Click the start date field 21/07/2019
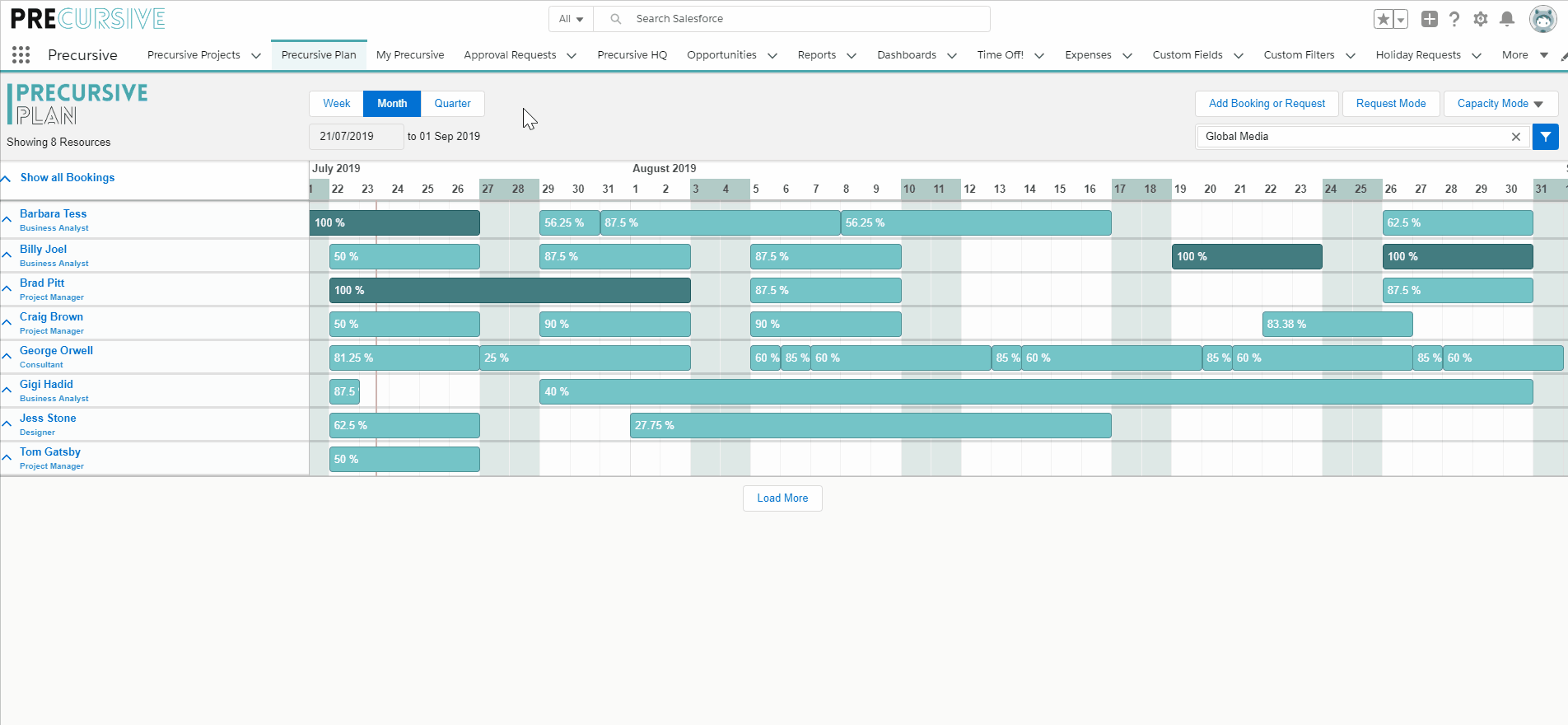This screenshot has height=725, width=1568. [x=357, y=137]
